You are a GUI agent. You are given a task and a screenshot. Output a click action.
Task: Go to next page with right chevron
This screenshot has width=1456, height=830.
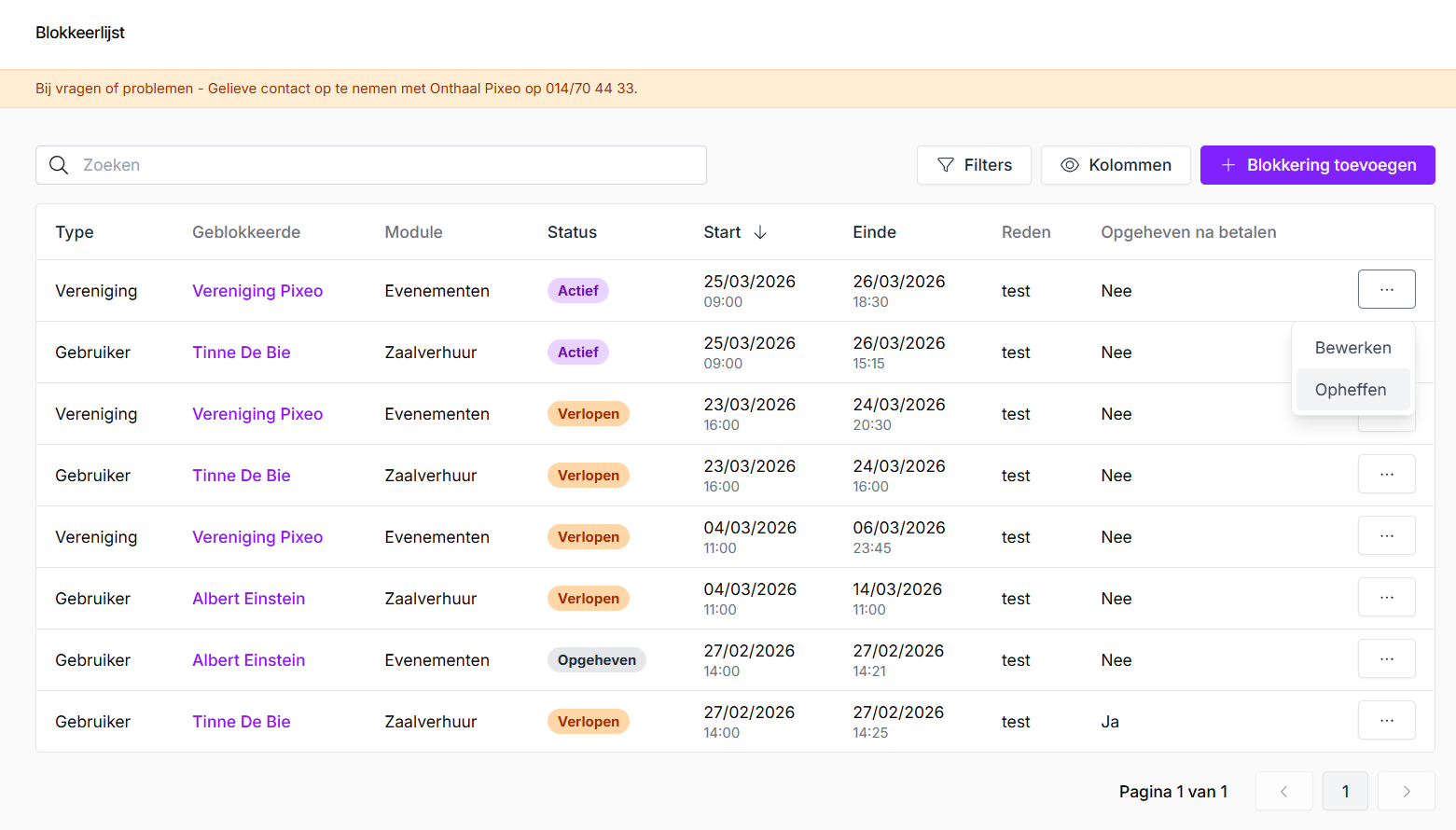click(x=1406, y=792)
